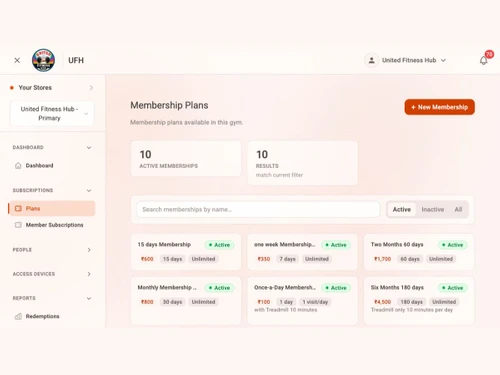Click the ₹4,500 price text
The image size is (500, 375).
point(382,302)
